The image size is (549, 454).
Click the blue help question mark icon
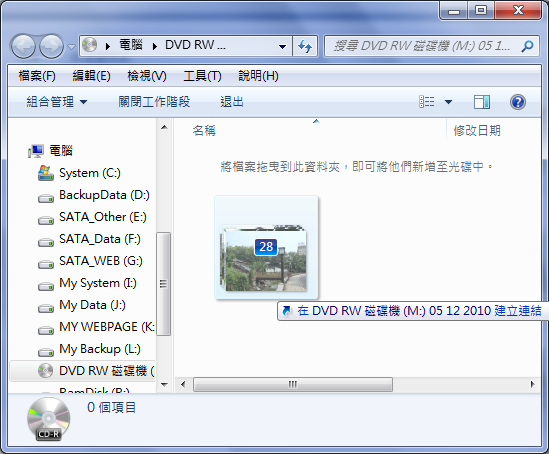pos(518,102)
